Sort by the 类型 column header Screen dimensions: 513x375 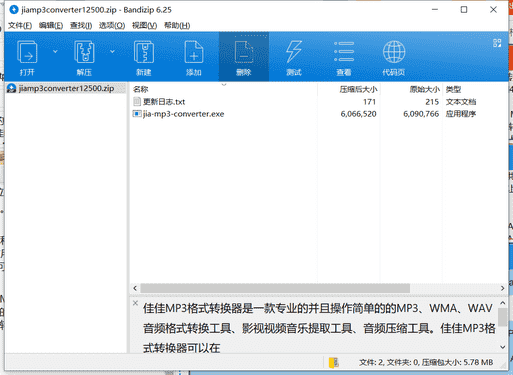tap(453, 89)
